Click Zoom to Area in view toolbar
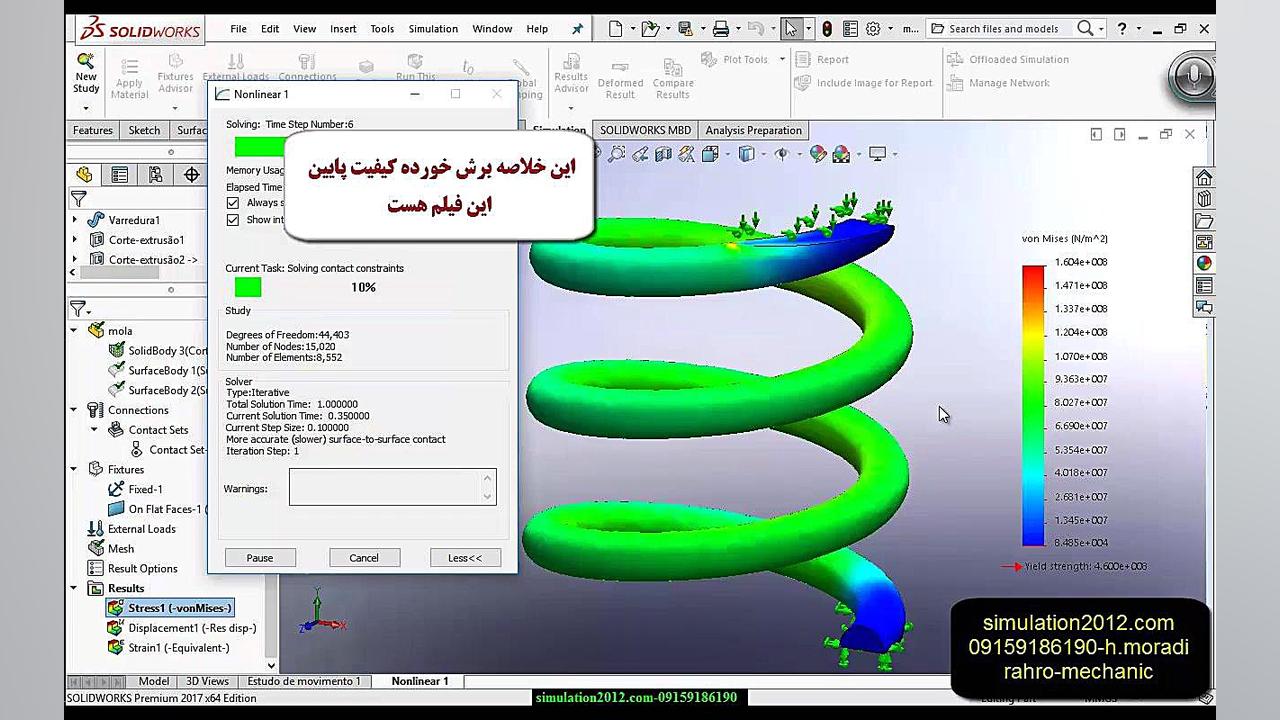The width and height of the screenshot is (1280, 720). [x=617, y=154]
